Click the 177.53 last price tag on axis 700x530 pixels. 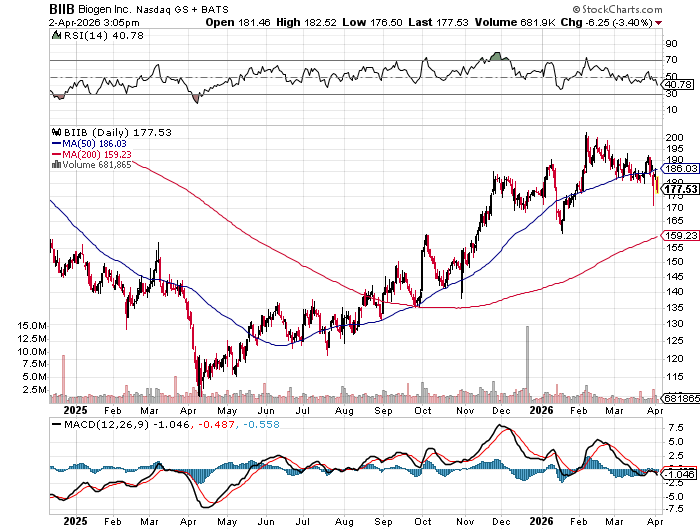point(679,189)
